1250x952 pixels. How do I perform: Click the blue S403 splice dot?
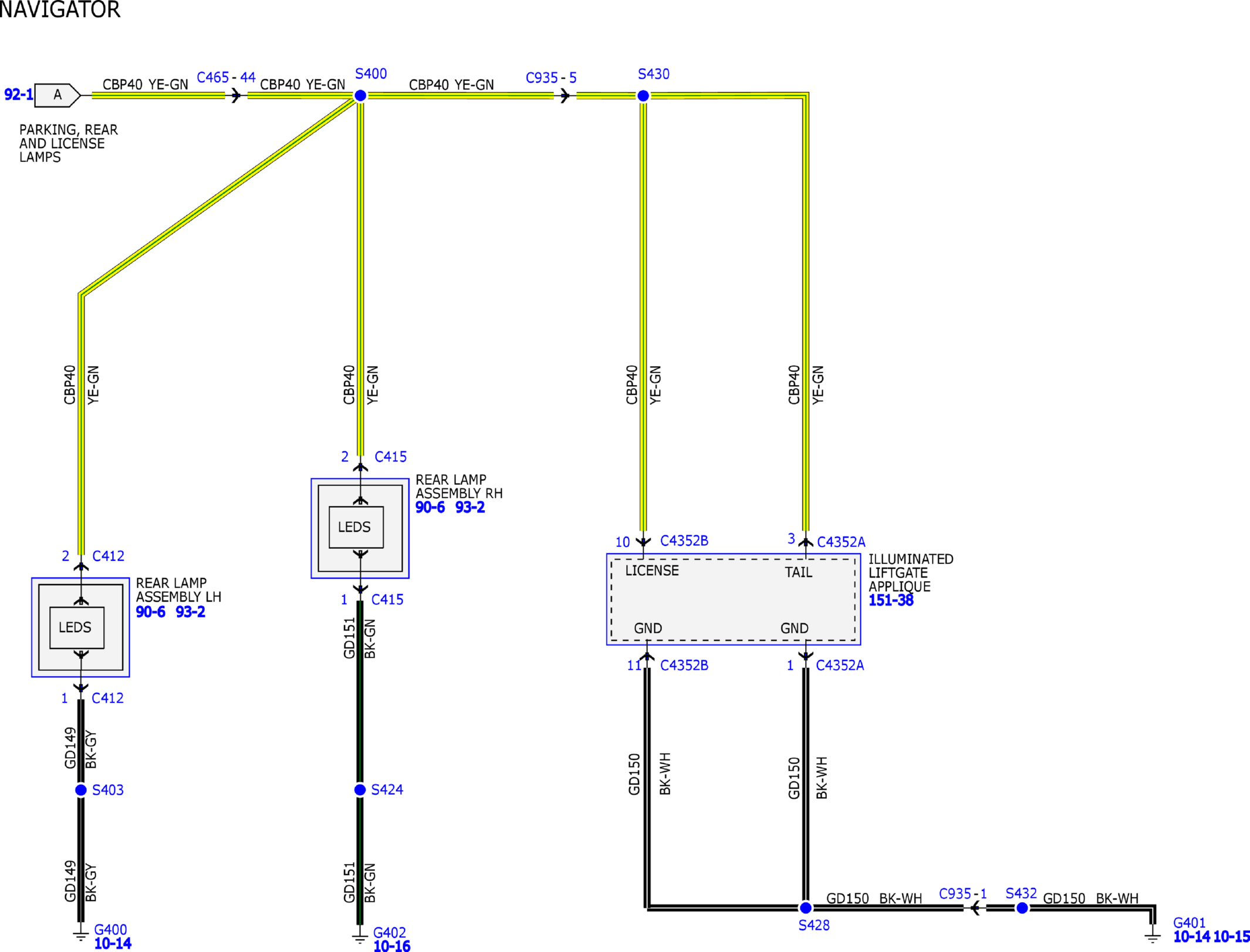pyautogui.click(x=81, y=790)
